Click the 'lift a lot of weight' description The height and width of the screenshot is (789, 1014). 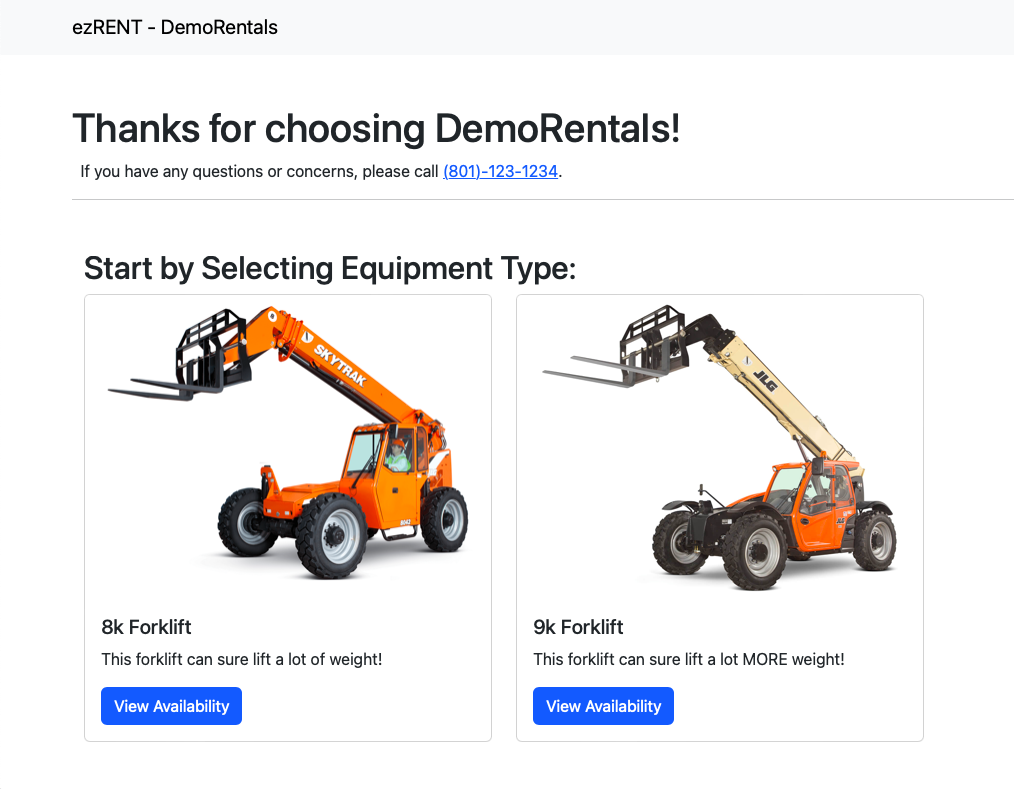[242, 659]
